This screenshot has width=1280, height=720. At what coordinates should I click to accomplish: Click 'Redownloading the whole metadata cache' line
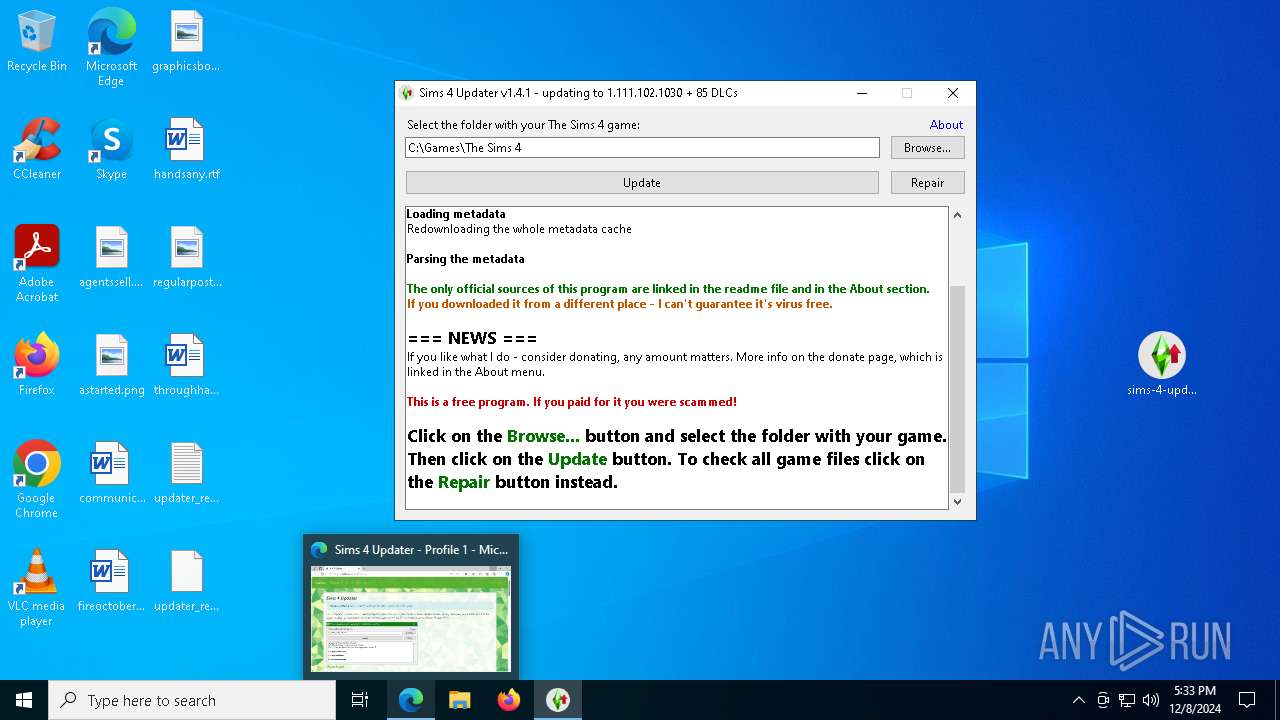519,229
